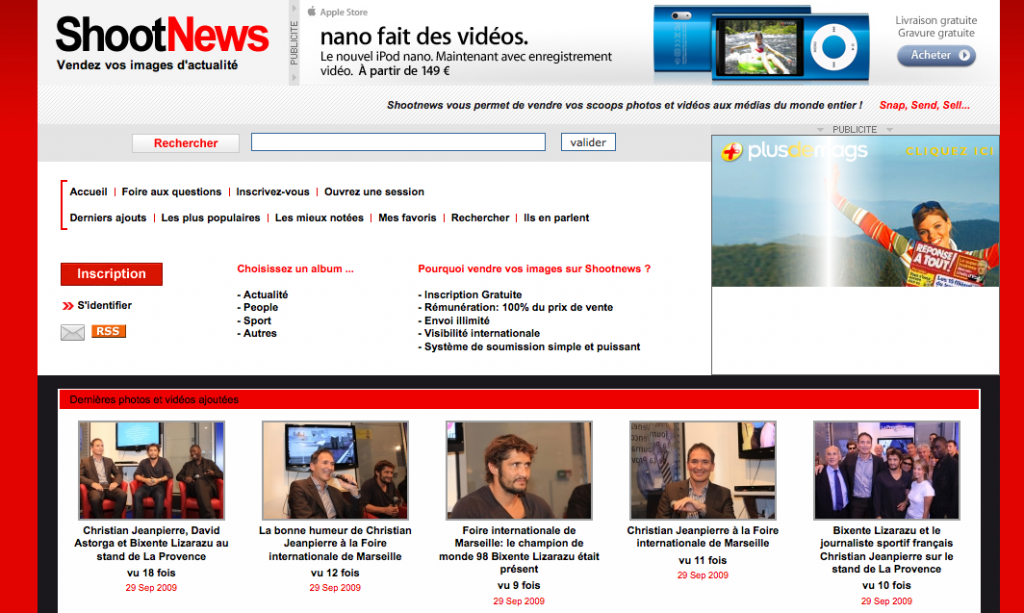Click the 'vu 12 fois' text
The width and height of the screenshot is (1024, 613).
point(335,573)
